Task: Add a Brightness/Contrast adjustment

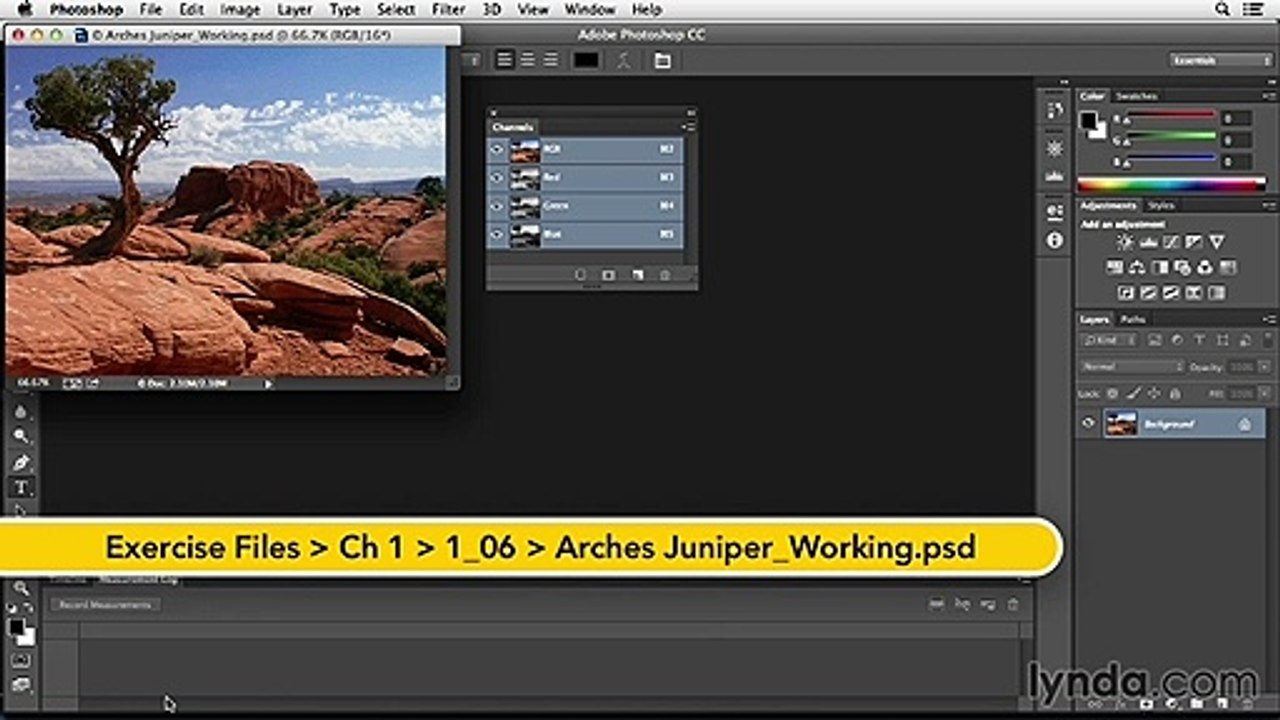Action: (1125, 242)
